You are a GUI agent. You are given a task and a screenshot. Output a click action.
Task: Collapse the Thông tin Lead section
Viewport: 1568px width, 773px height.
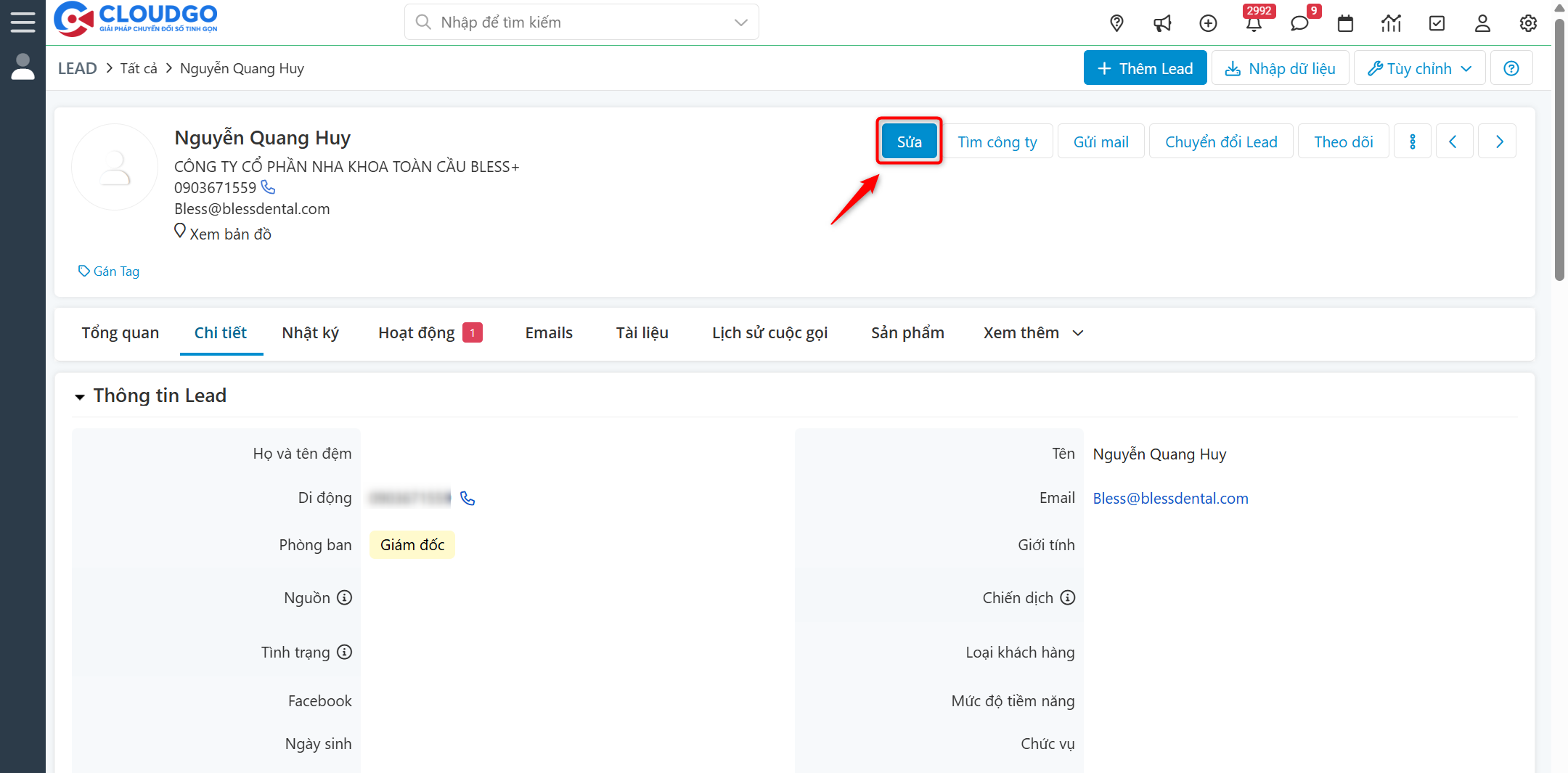pos(80,396)
